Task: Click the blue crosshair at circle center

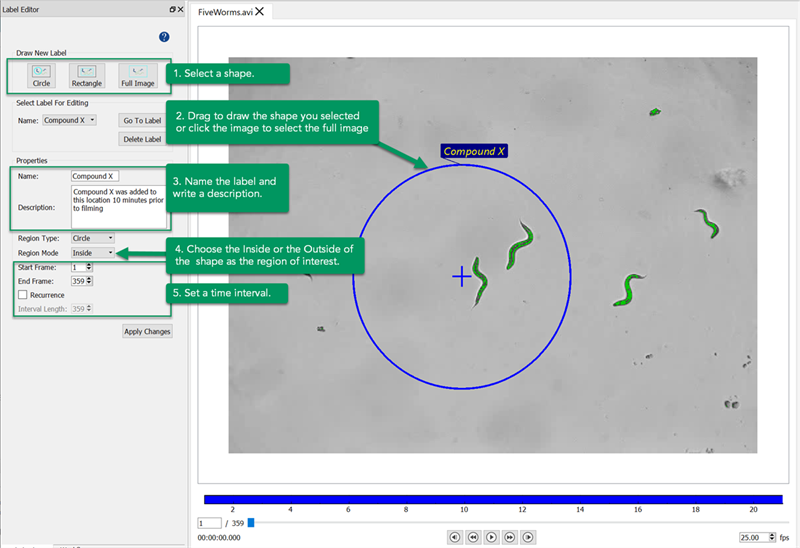Action: click(x=462, y=276)
